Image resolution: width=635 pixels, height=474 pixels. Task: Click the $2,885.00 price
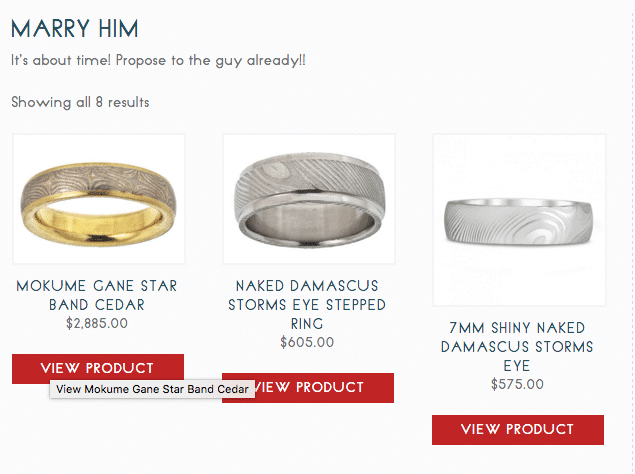point(97,323)
